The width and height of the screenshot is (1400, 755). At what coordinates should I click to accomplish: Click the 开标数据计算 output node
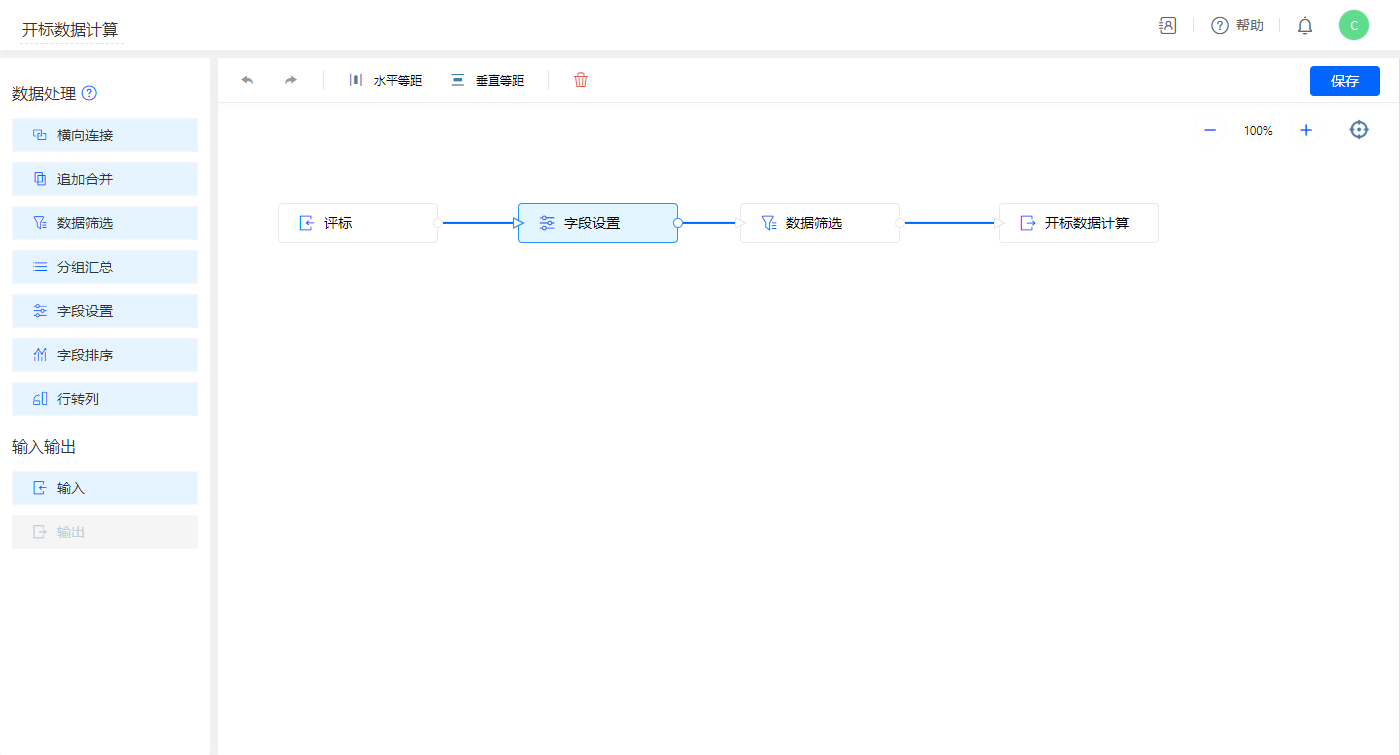click(x=1078, y=223)
